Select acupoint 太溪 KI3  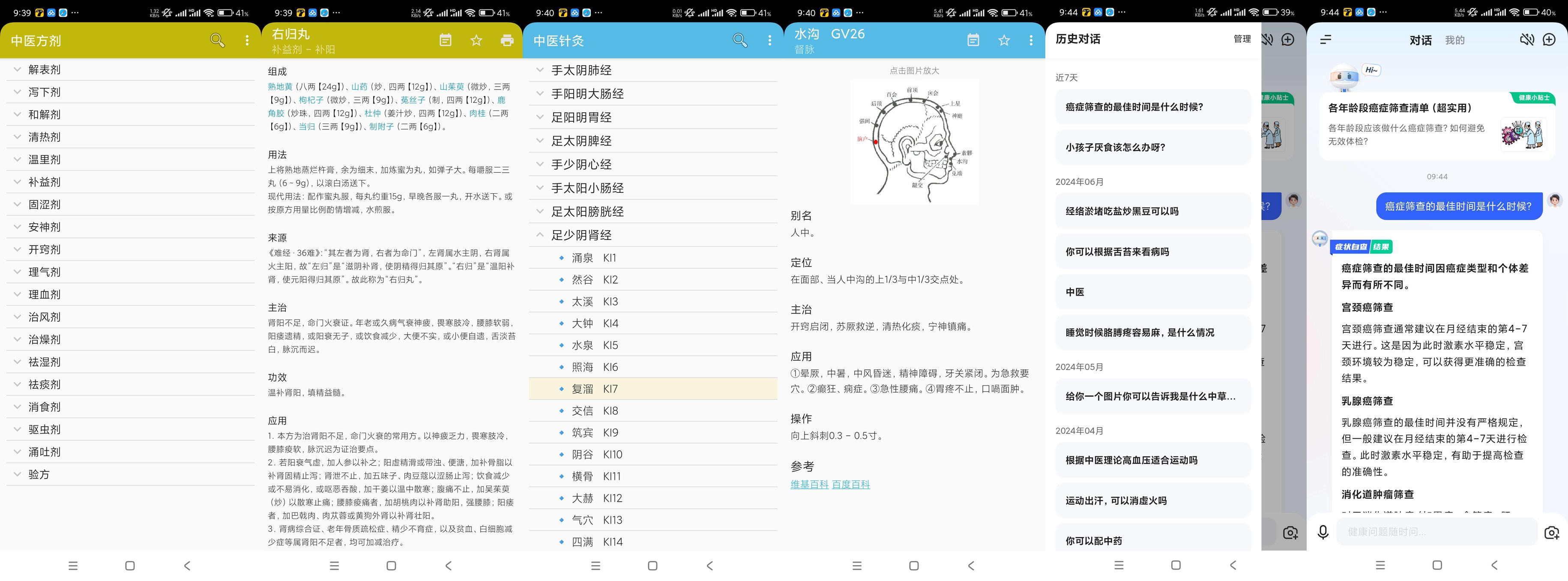653,302
